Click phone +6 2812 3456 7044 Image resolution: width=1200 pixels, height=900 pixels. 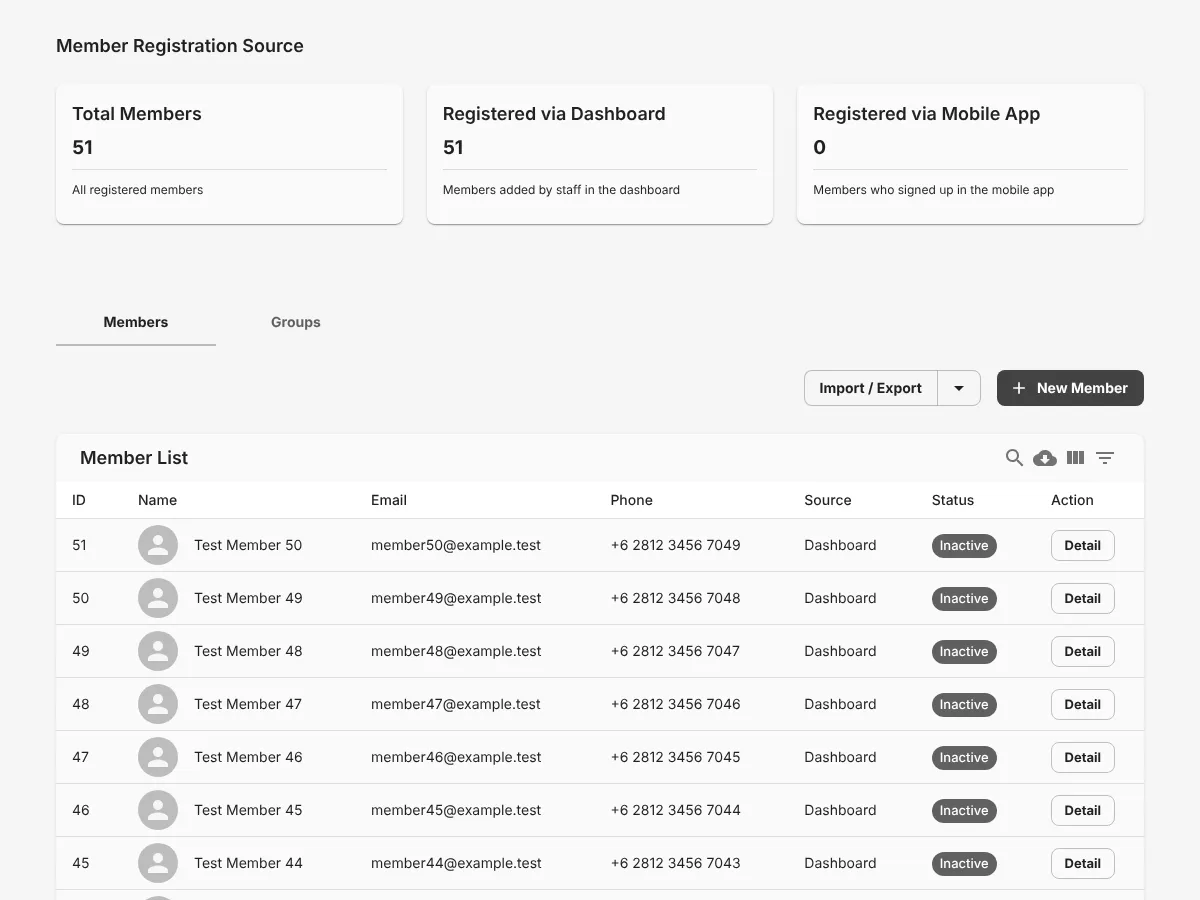click(676, 810)
